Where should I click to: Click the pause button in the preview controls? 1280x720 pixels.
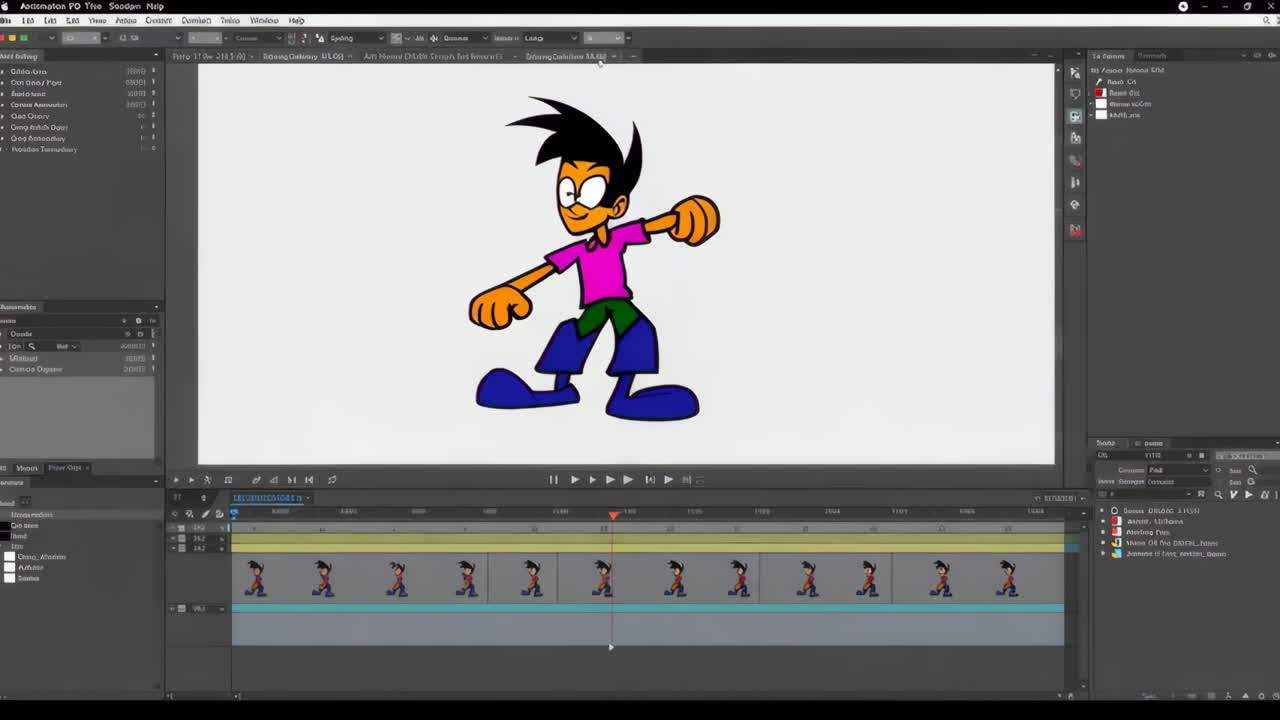(x=553, y=479)
